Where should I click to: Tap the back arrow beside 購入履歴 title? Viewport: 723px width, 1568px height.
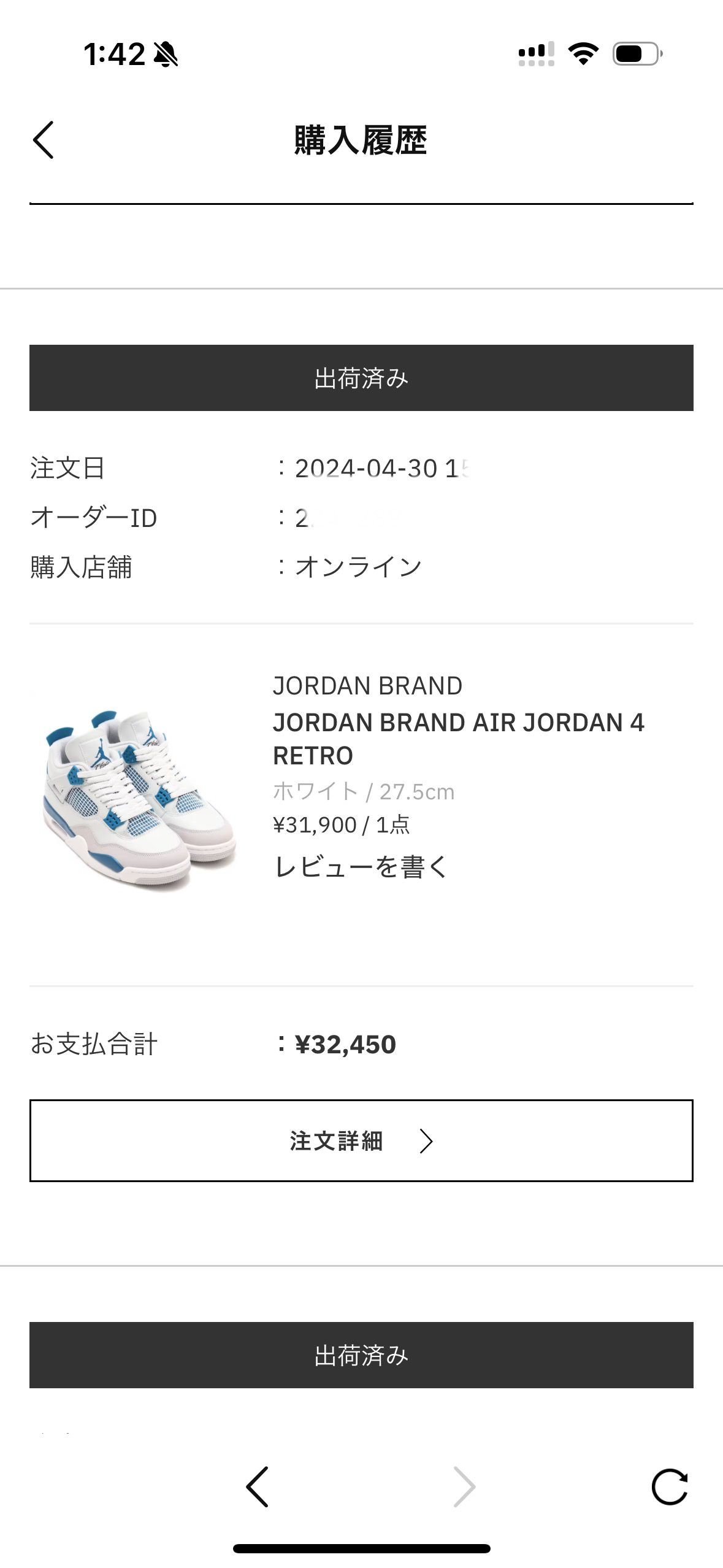click(x=44, y=140)
